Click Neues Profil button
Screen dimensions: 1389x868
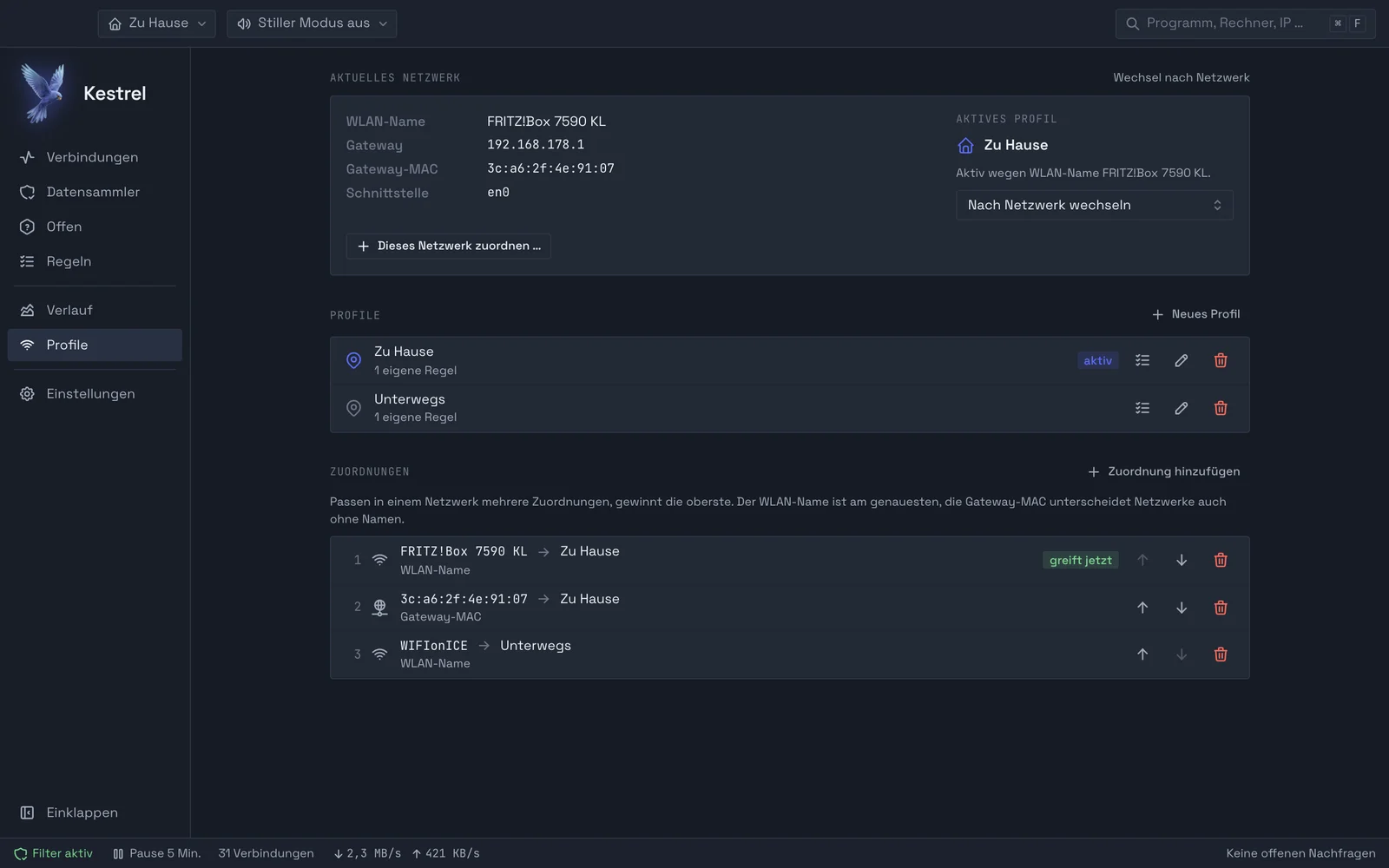pyautogui.click(x=1195, y=314)
